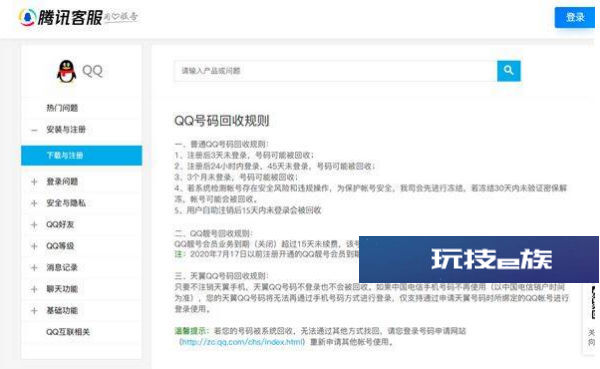Focus the product or question search field
600x369 pixels.
[336, 71]
